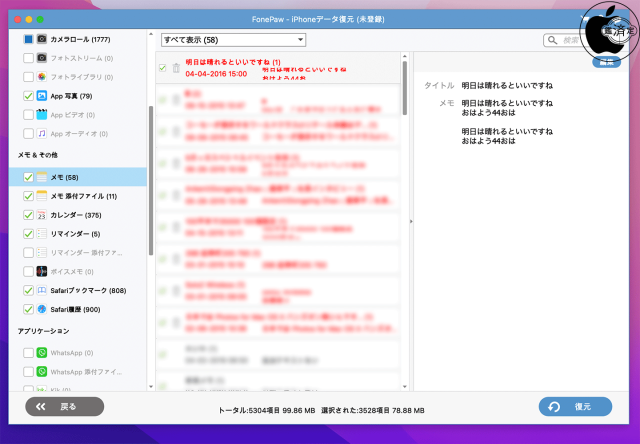Click the double-arrow icon on 戻る button

pos(40,406)
